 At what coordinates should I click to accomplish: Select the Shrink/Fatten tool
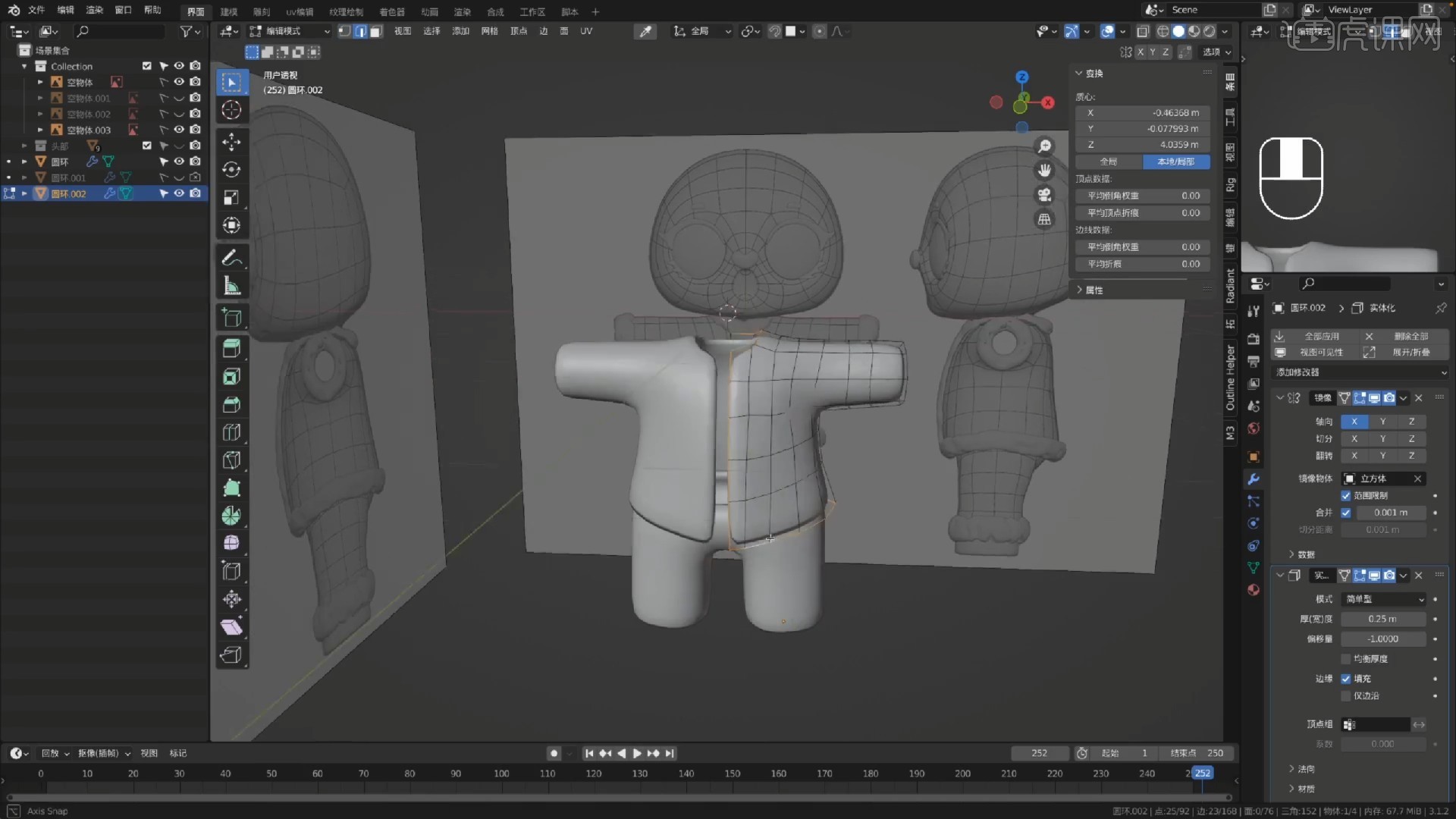(232, 600)
